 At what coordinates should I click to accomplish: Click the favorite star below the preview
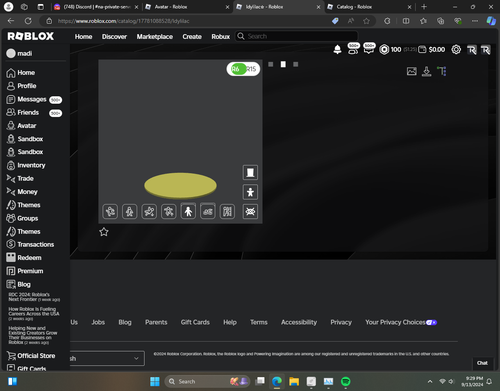pyautogui.click(x=104, y=232)
